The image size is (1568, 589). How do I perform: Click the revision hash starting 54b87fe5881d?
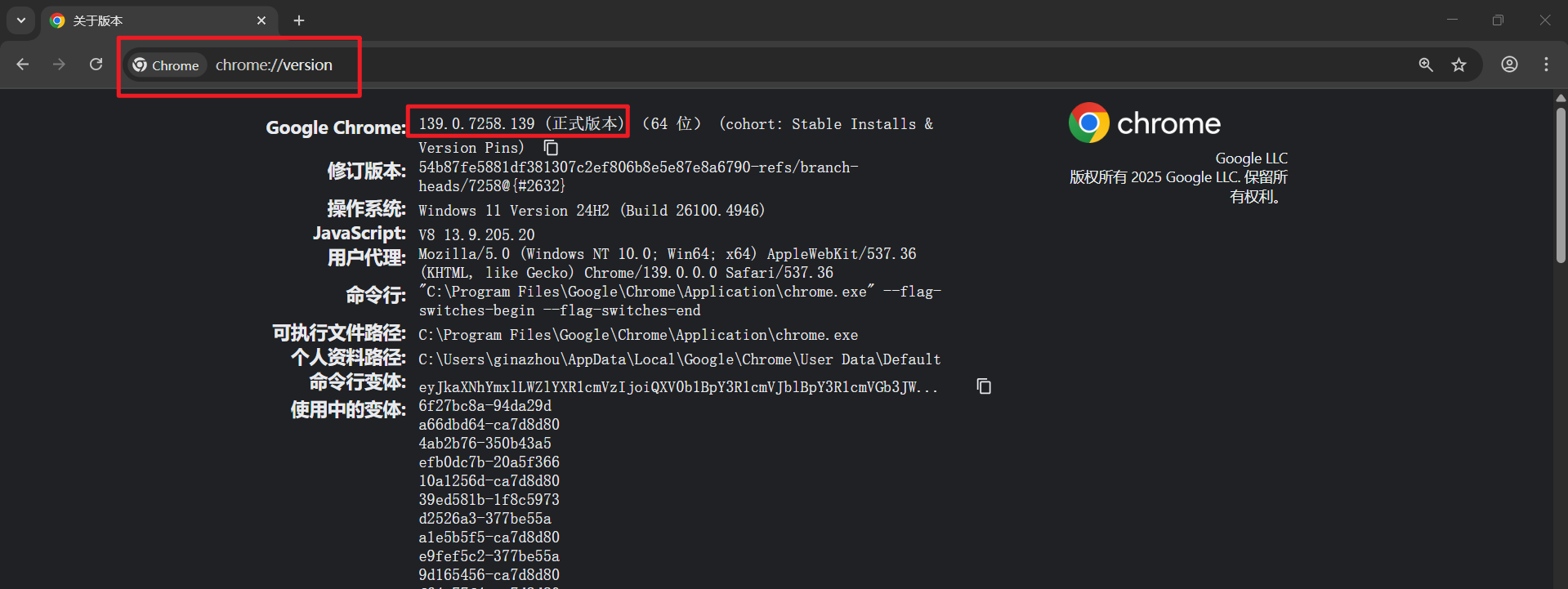638,176
